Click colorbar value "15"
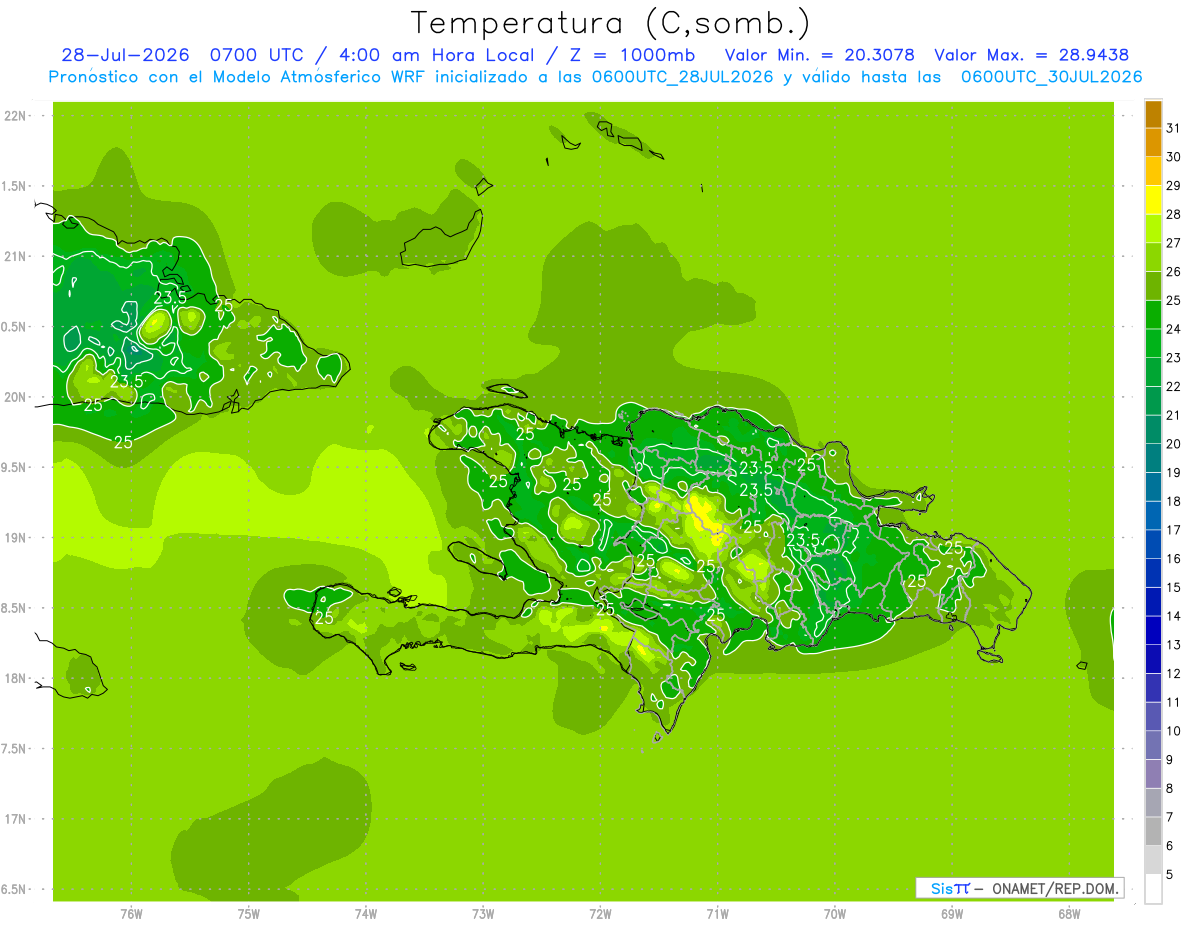The image size is (1200, 927). [x=1173, y=587]
